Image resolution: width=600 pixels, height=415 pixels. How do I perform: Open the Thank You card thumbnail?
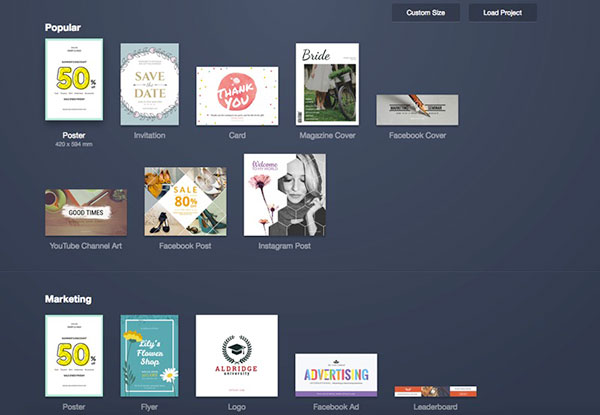point(237,96)
